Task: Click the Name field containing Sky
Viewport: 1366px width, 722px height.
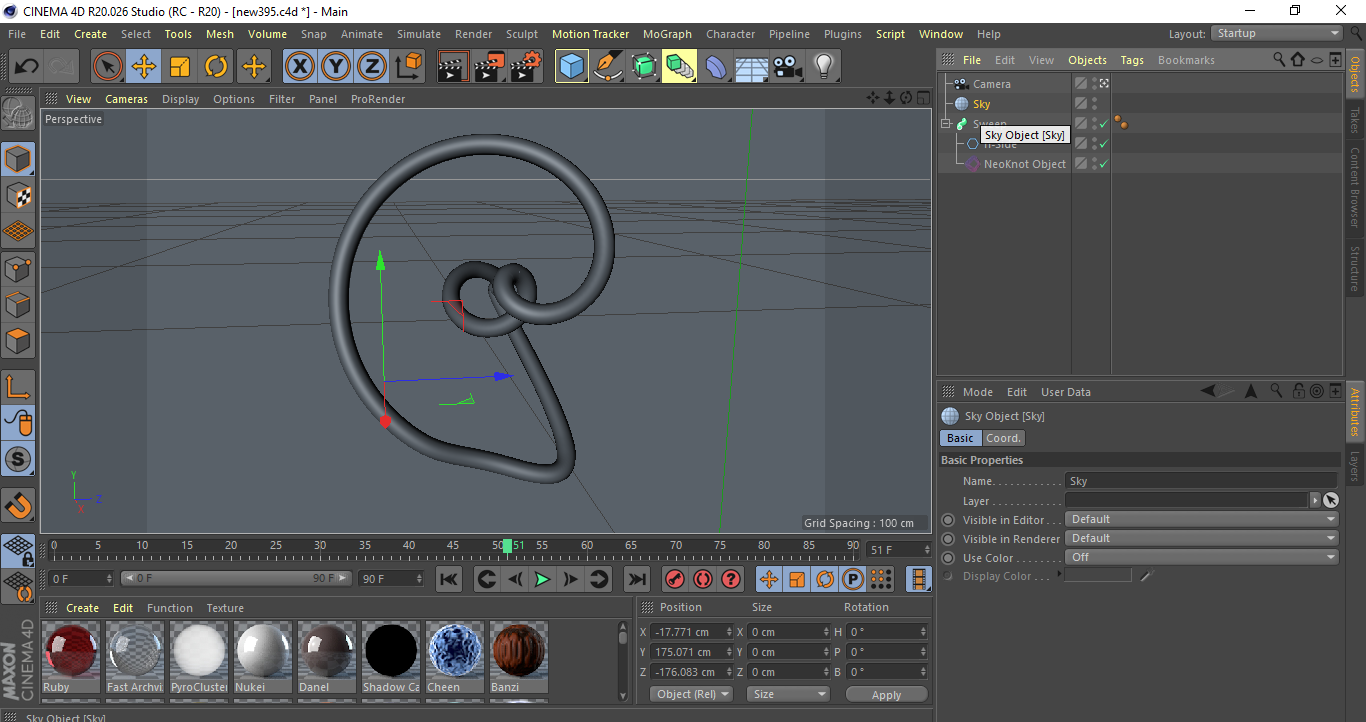Action: point(1201,481)
